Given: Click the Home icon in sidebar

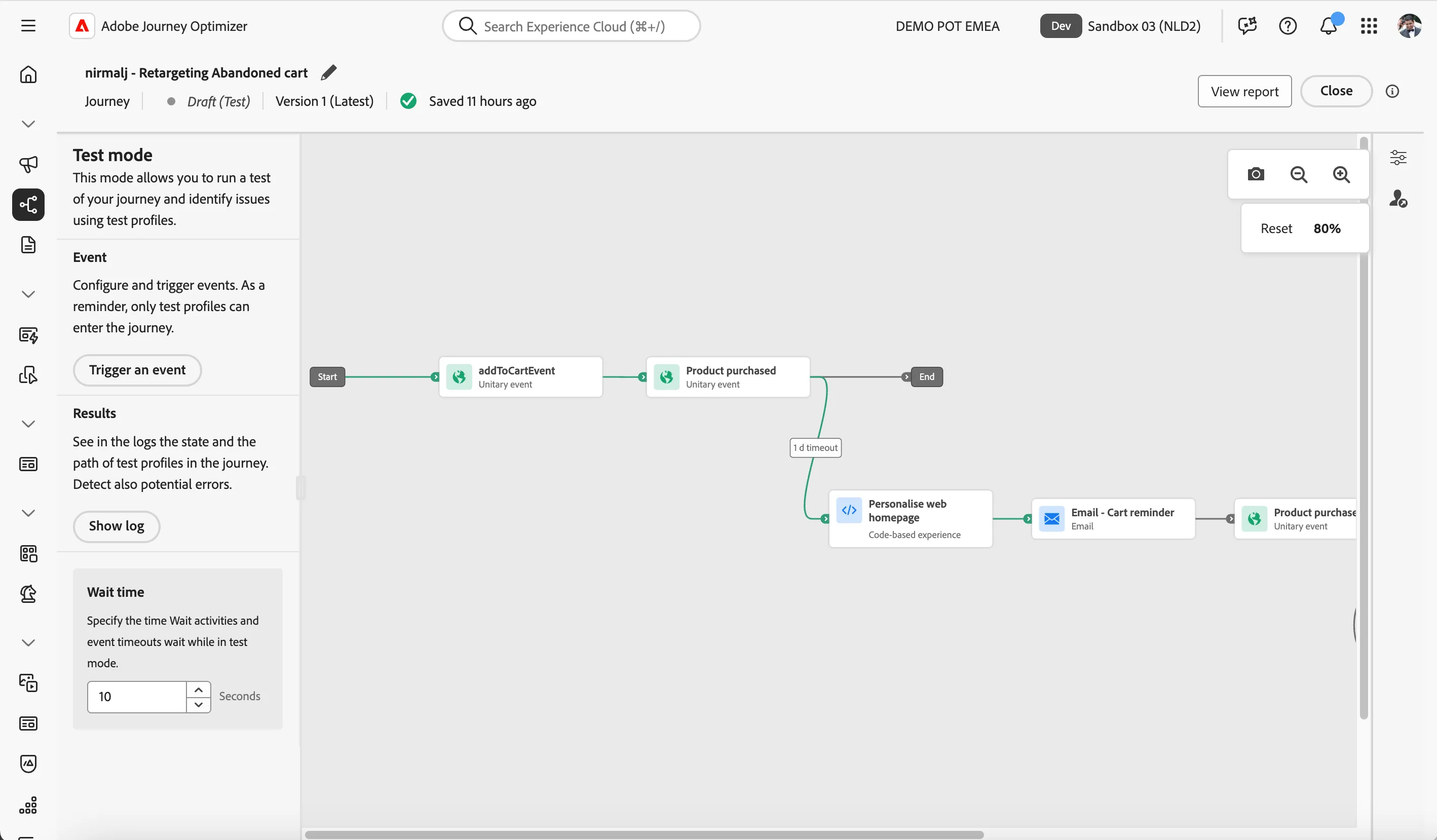Looking at the screenshot, I should coord(28,74).
